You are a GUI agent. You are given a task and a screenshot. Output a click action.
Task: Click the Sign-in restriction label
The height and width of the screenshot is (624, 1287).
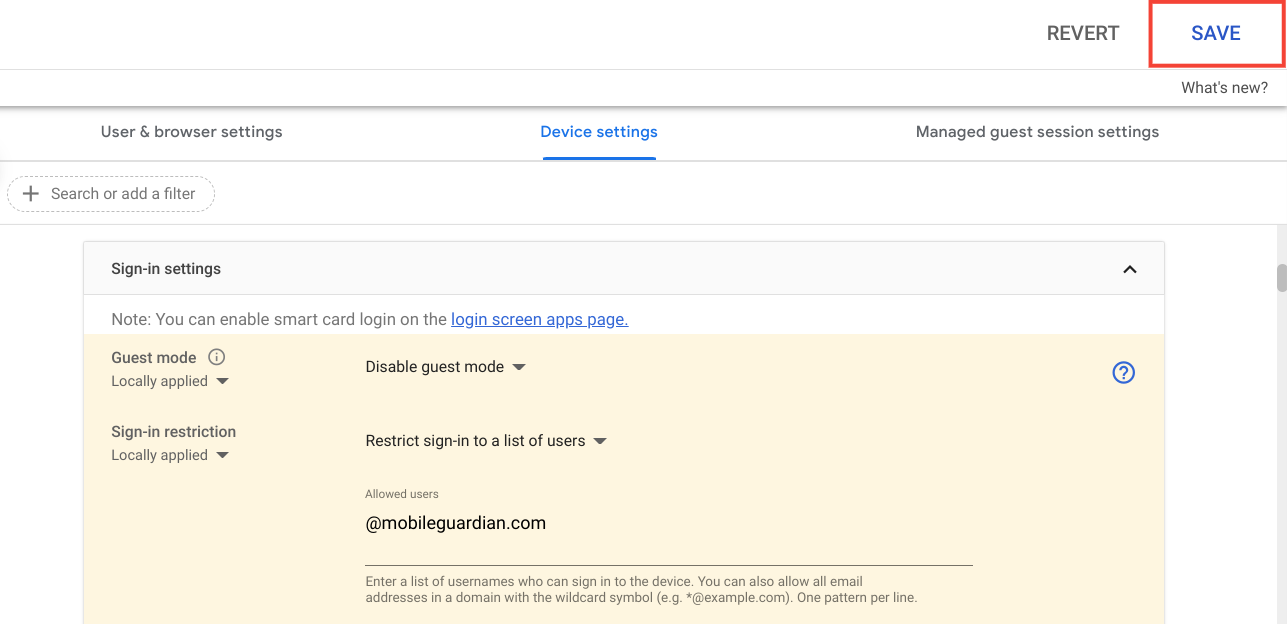[174, 432]
